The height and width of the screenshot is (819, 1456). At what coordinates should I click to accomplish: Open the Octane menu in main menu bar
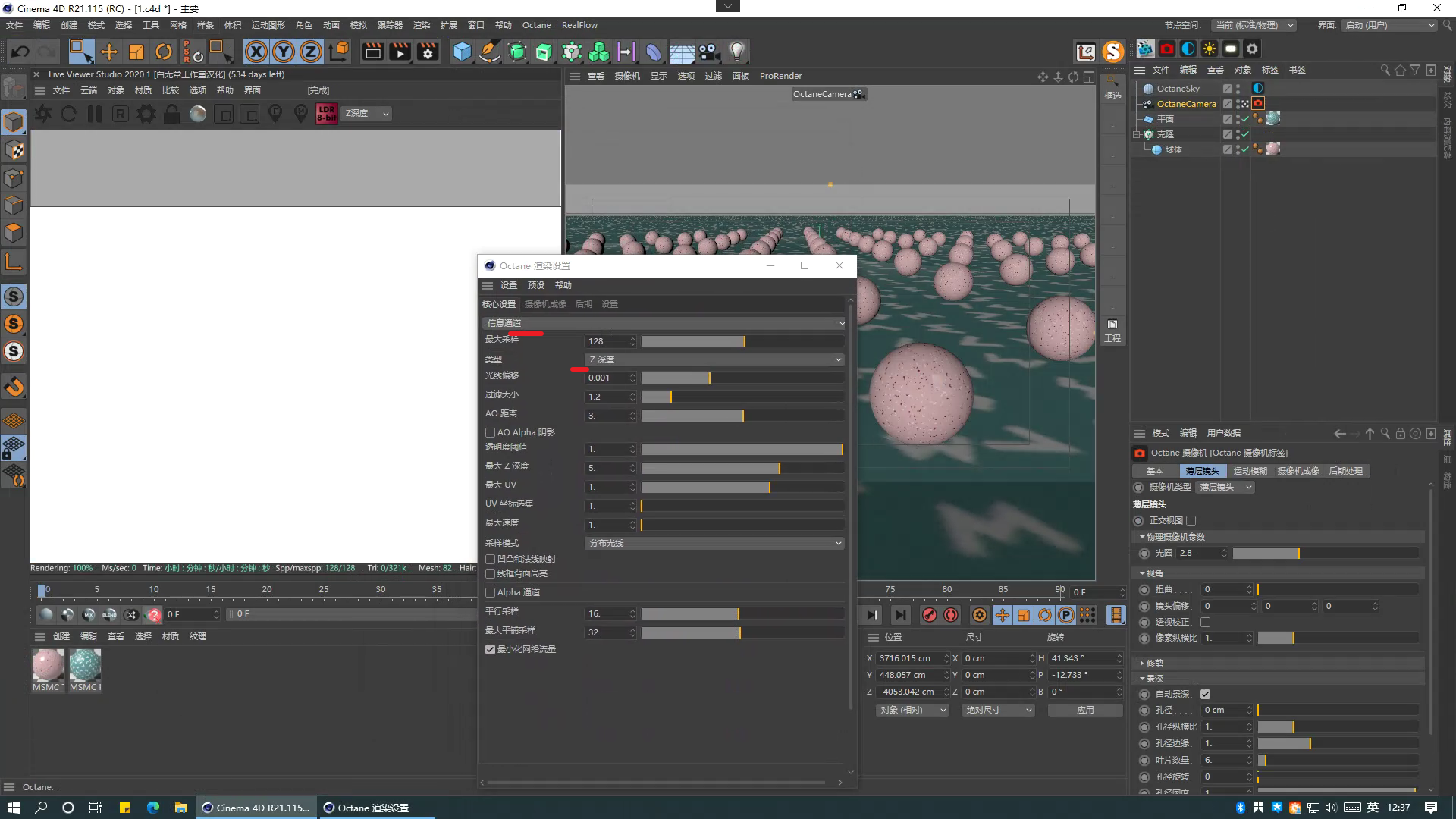point(536,25)
